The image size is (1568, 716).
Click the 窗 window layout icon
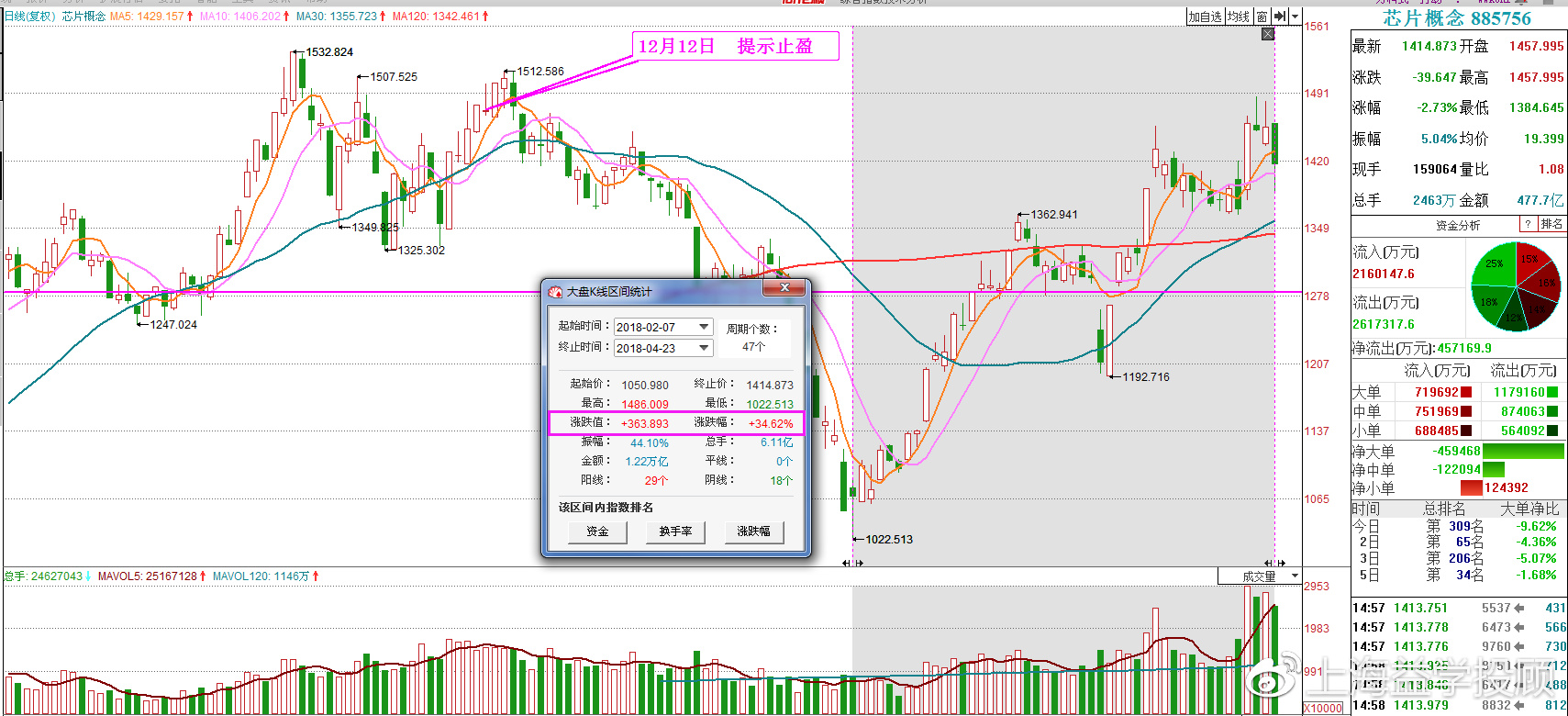(1262, 17)
